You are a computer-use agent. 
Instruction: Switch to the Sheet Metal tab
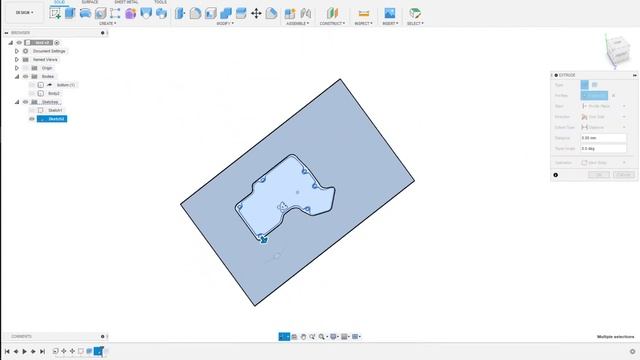pos(126,2)
